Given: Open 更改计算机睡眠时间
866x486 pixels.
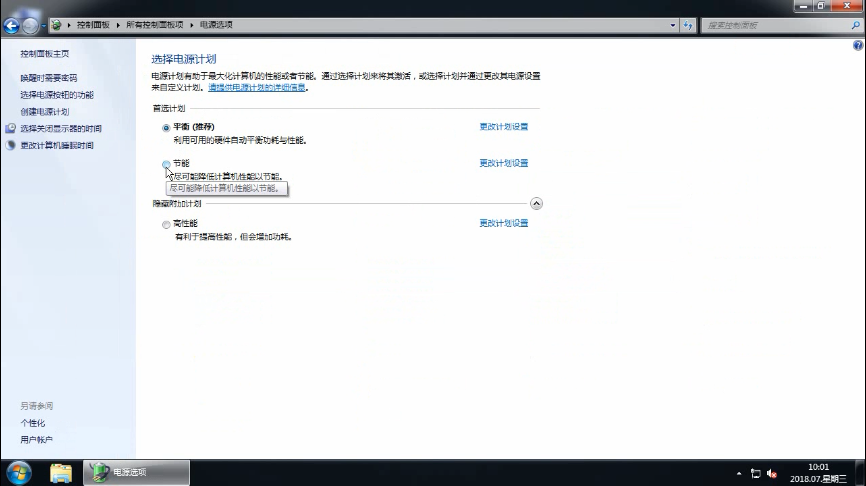Looking at the screenshot, I should click(57, 145).
